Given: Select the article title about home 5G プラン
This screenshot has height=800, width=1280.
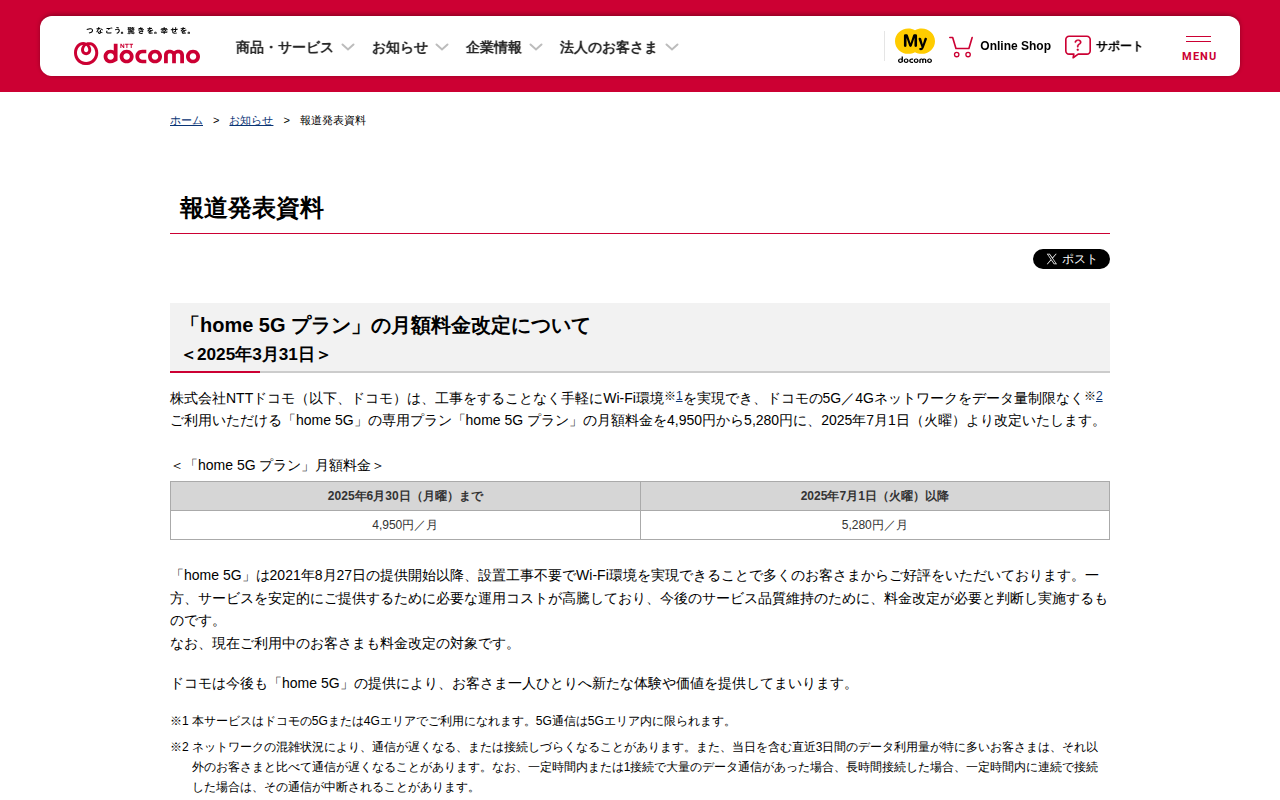Looking at the screenshot, I should coord(386,325).
